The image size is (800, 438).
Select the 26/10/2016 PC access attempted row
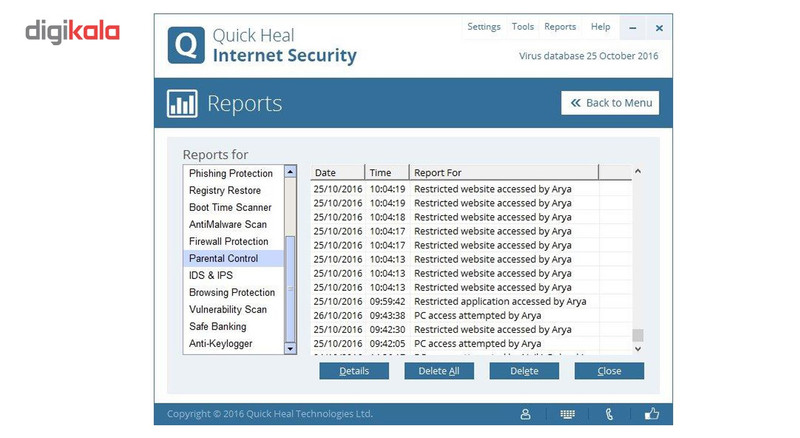point(471,315)
